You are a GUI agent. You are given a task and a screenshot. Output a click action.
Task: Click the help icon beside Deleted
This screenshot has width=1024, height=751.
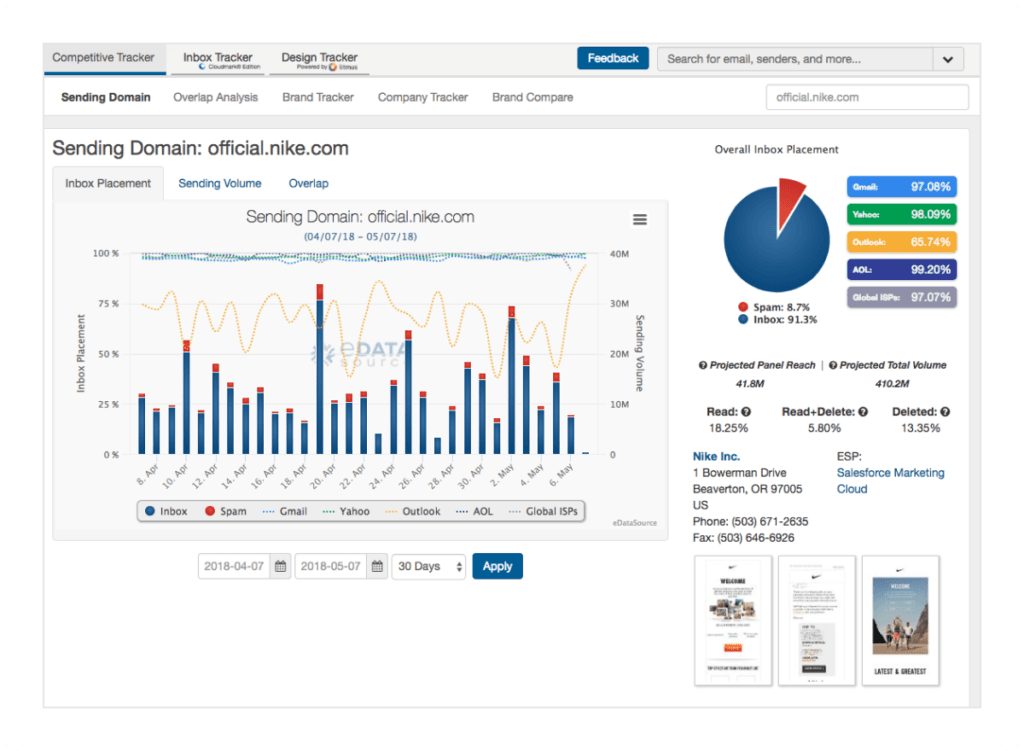[x=945, y=412]
